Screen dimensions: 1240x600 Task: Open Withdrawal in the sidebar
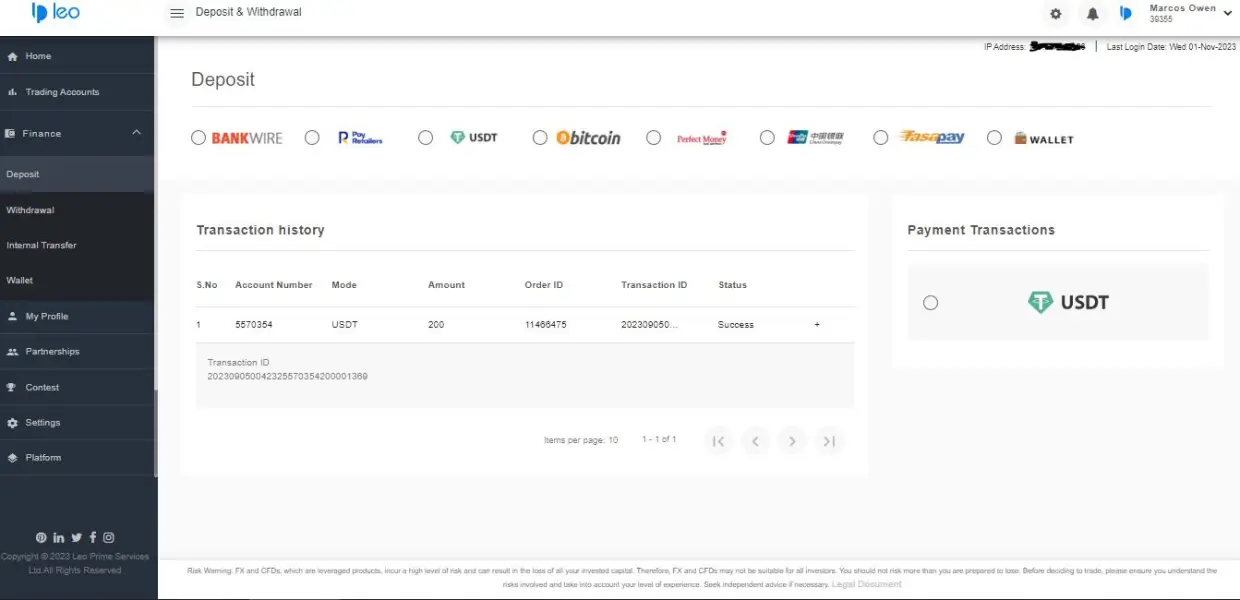[x=30, y=210]
